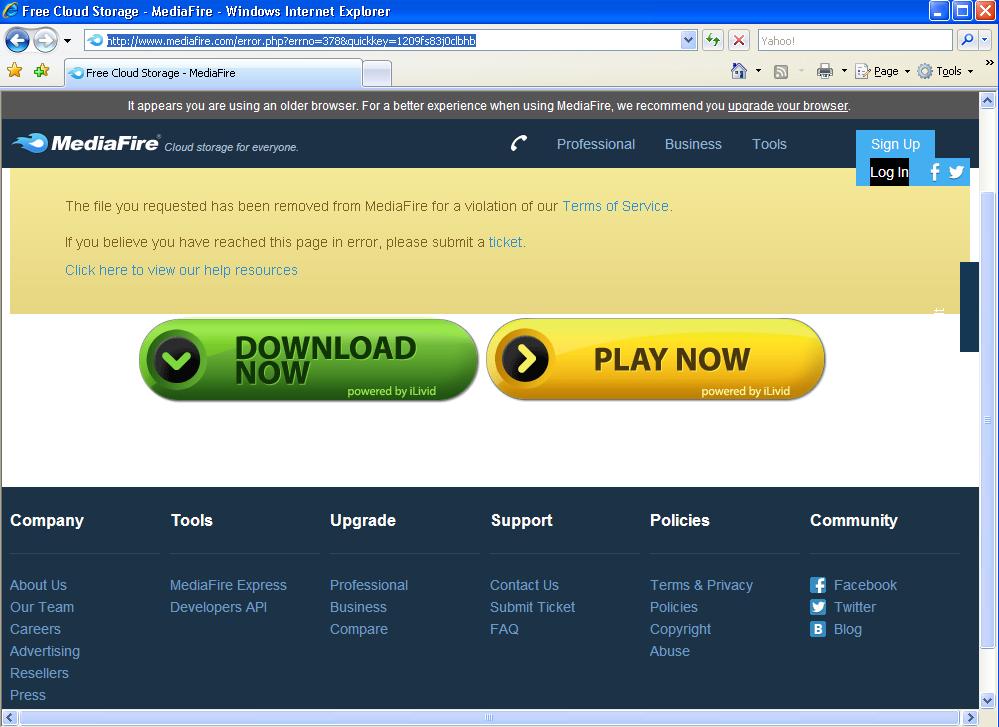
Task: Open the Favorites Center star icon
Action: coord(15,70)
